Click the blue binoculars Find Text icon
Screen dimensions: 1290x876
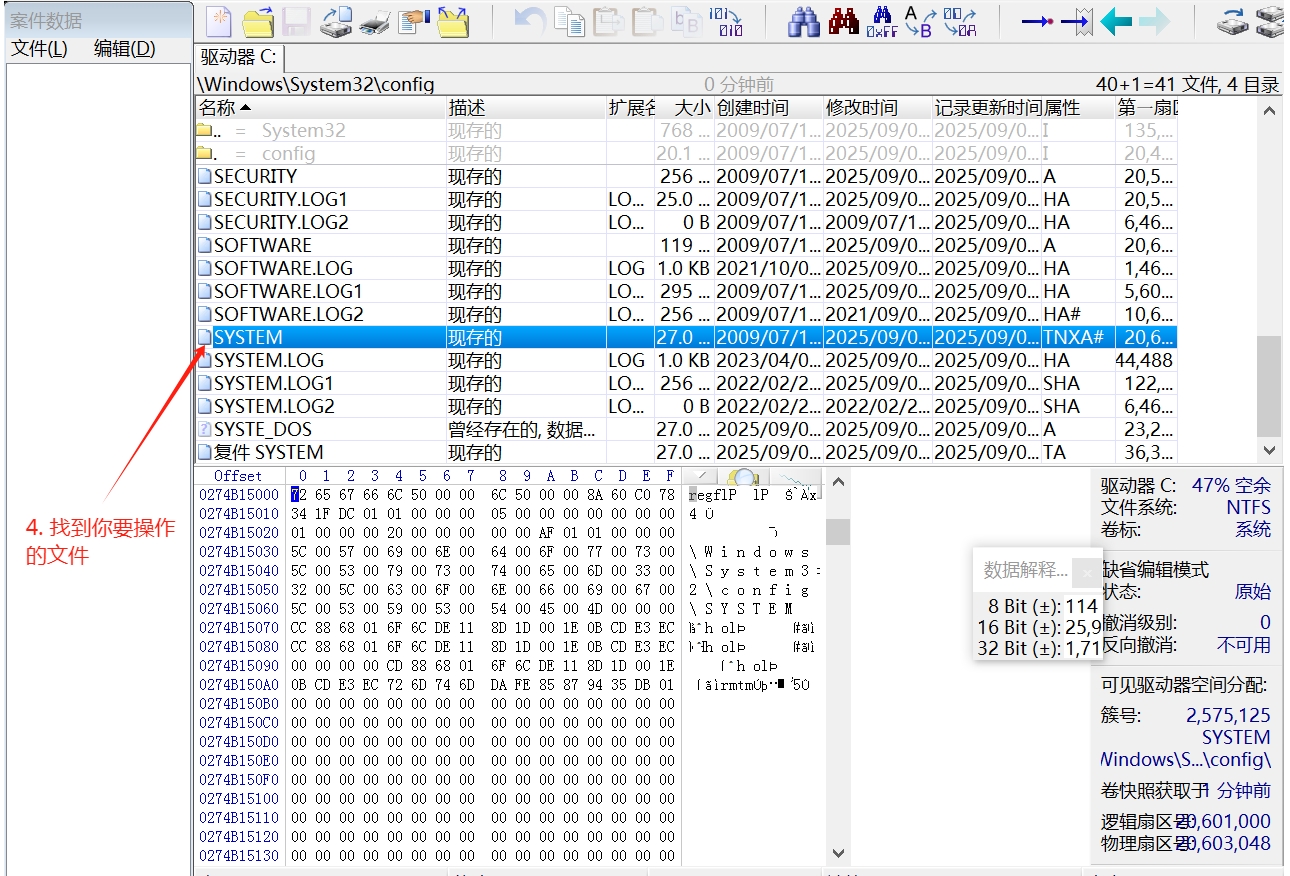pyautogui.click(x=803, y=21)
